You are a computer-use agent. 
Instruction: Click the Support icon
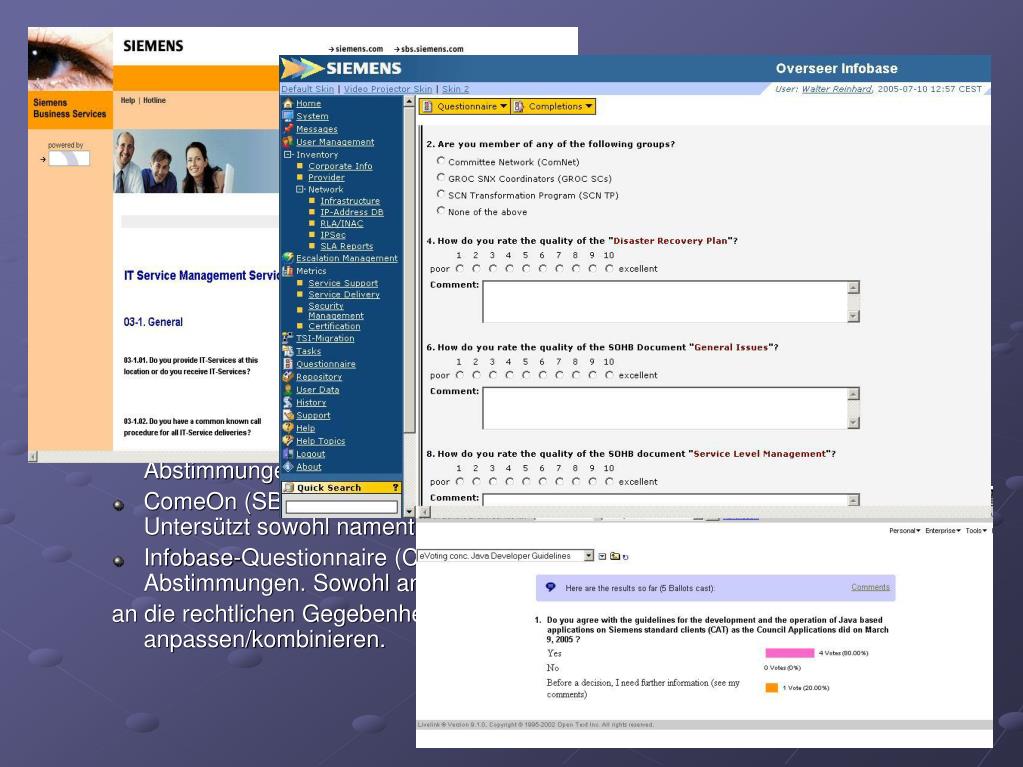[288, 415]
